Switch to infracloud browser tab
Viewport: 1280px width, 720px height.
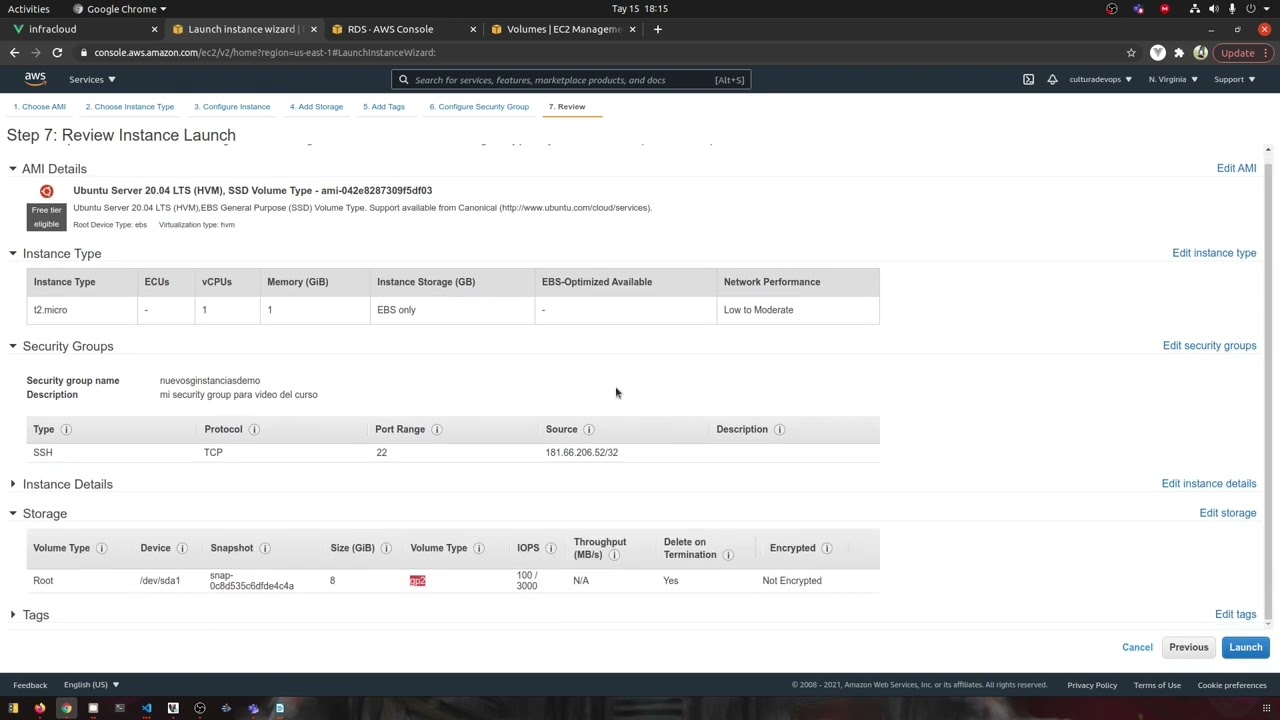(x=83, y=29)
